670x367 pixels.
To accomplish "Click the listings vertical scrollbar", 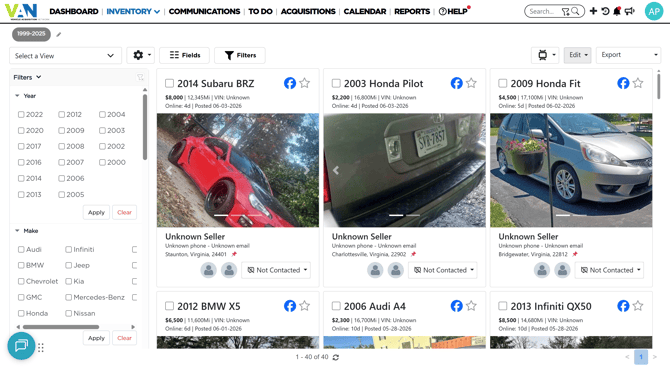I will (658, 85).
